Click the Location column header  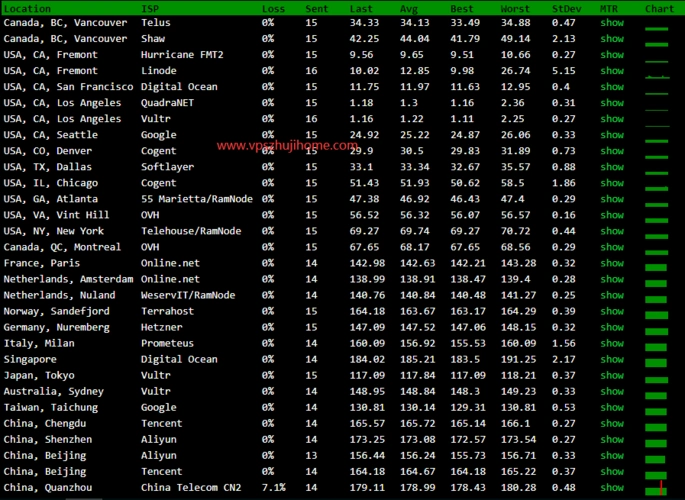tap(27, 8)
